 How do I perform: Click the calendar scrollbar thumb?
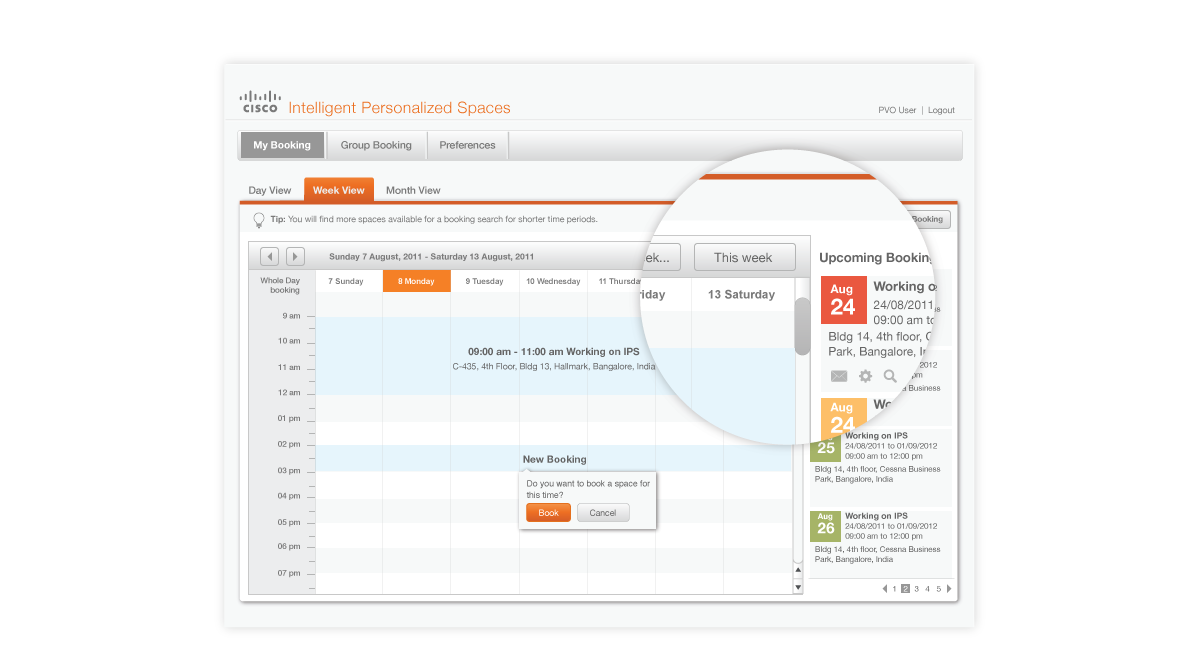click(802, 326)
